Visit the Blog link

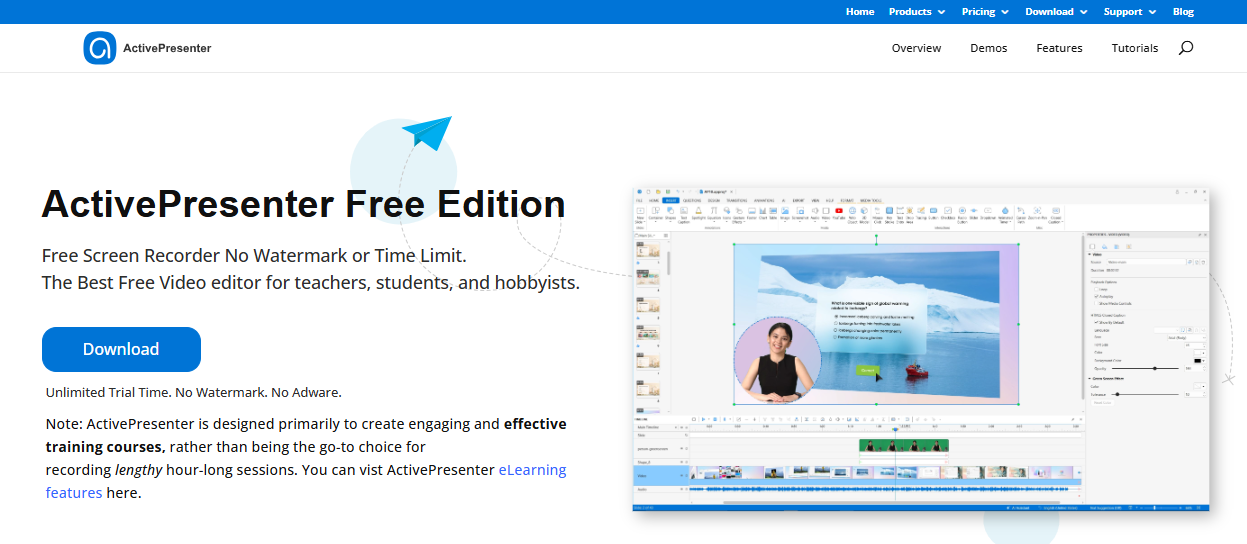point(1183,12)
